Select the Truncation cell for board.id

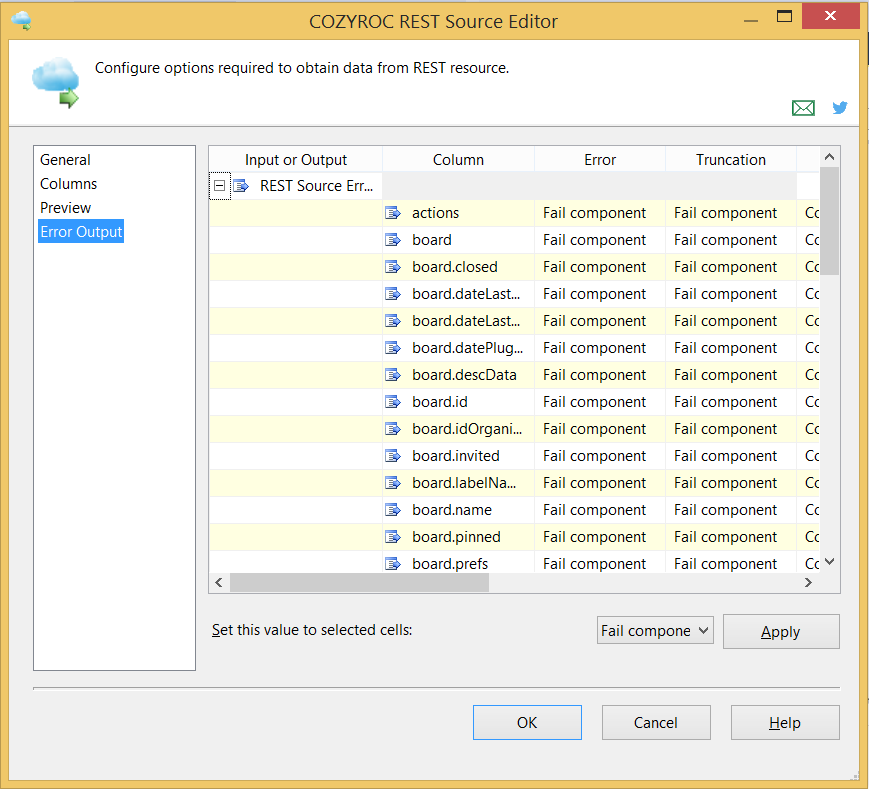[730, 402]
